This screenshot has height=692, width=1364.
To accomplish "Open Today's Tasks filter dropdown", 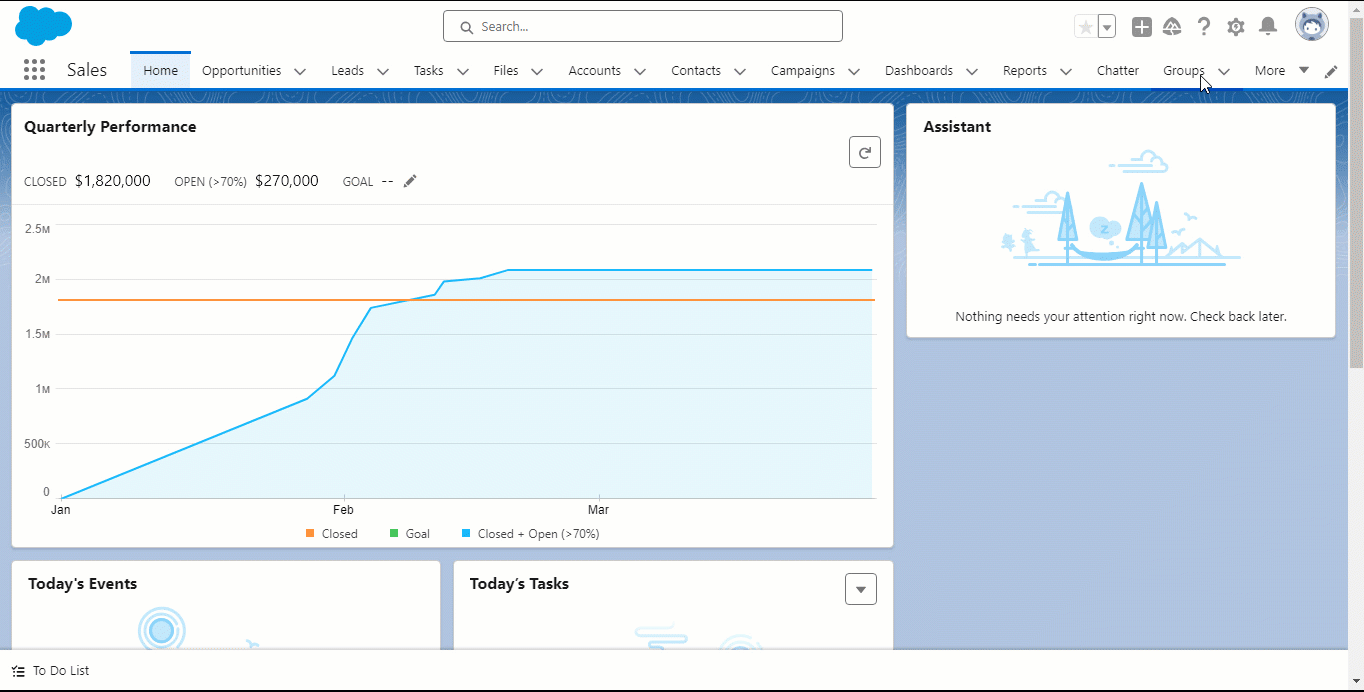I will (861, 589).
